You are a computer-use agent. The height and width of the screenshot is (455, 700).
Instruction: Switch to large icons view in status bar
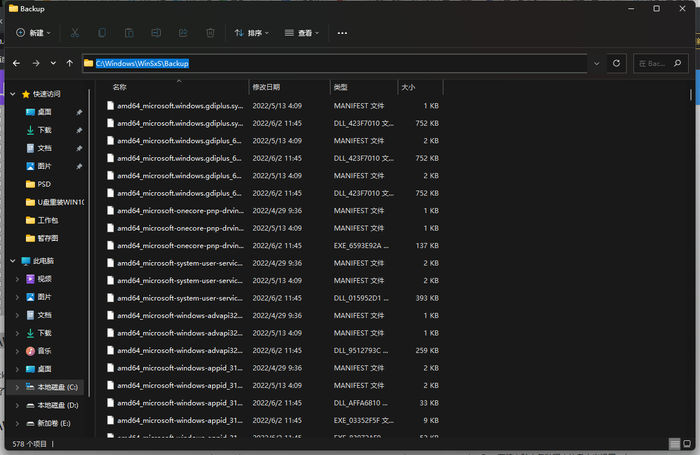pos(687,443)
